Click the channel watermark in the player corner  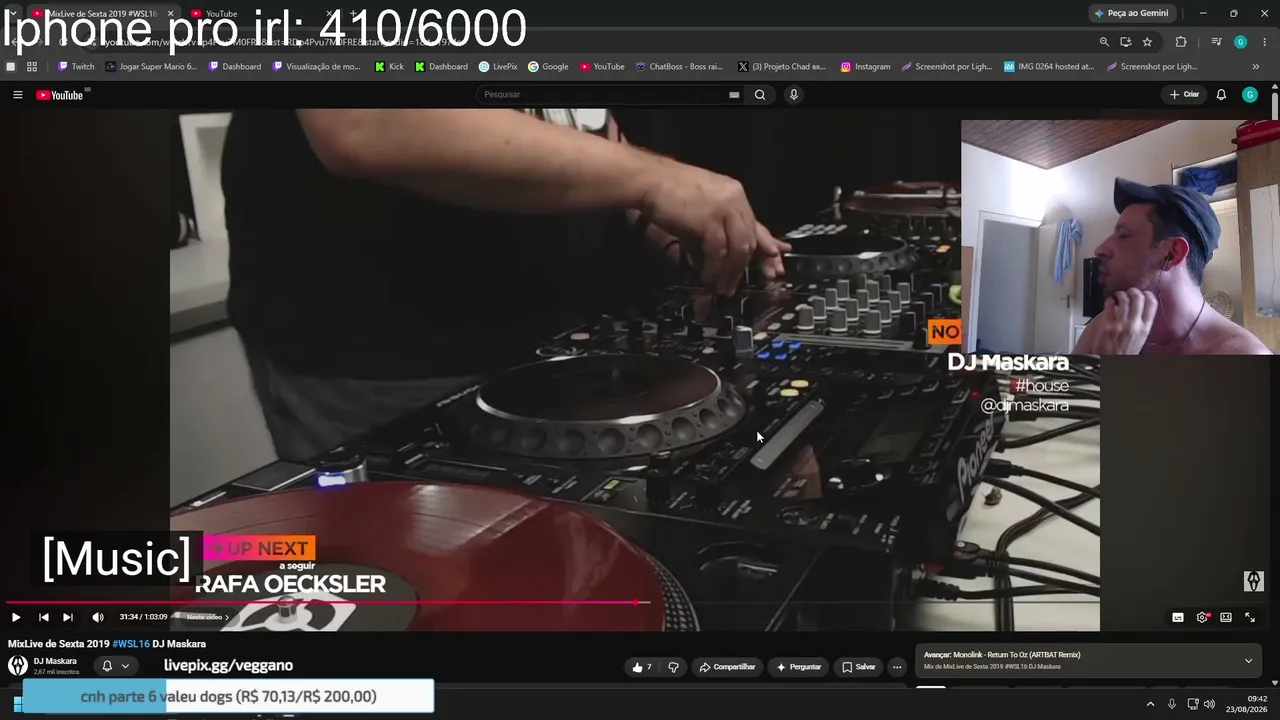click(1253, 581)
